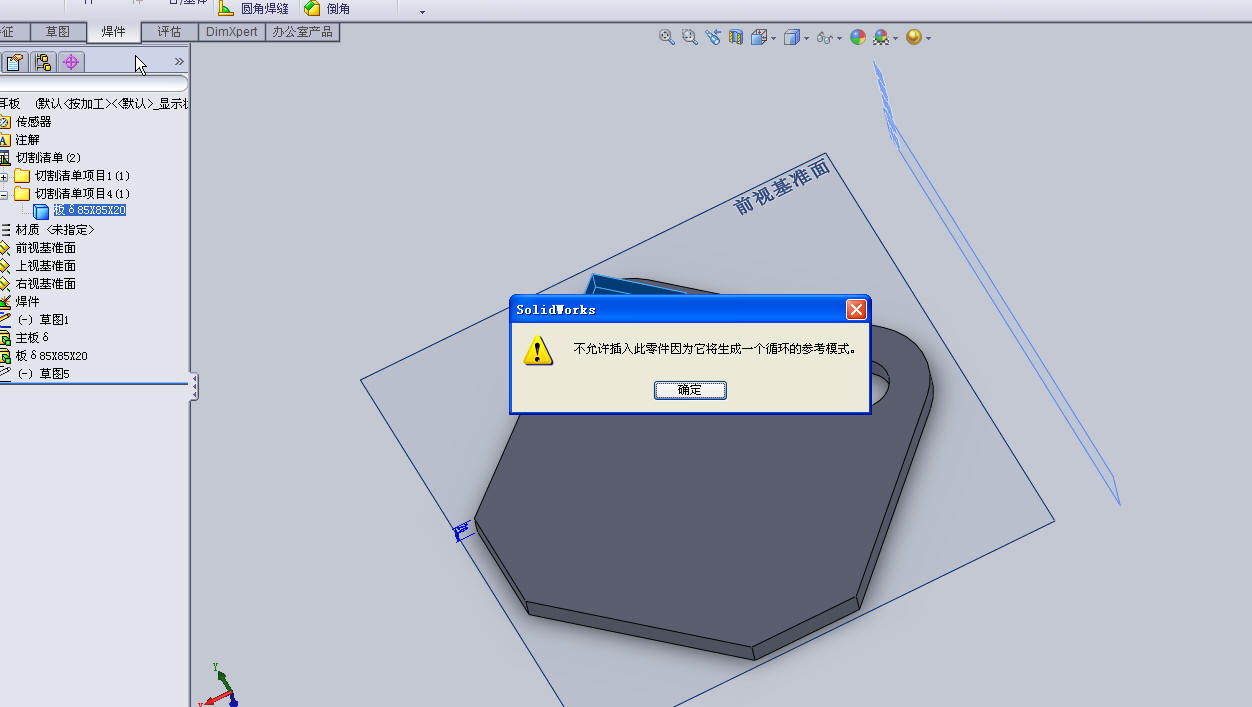Select the 主板δ feature
1252x707 pixels.
click(32, 338)
